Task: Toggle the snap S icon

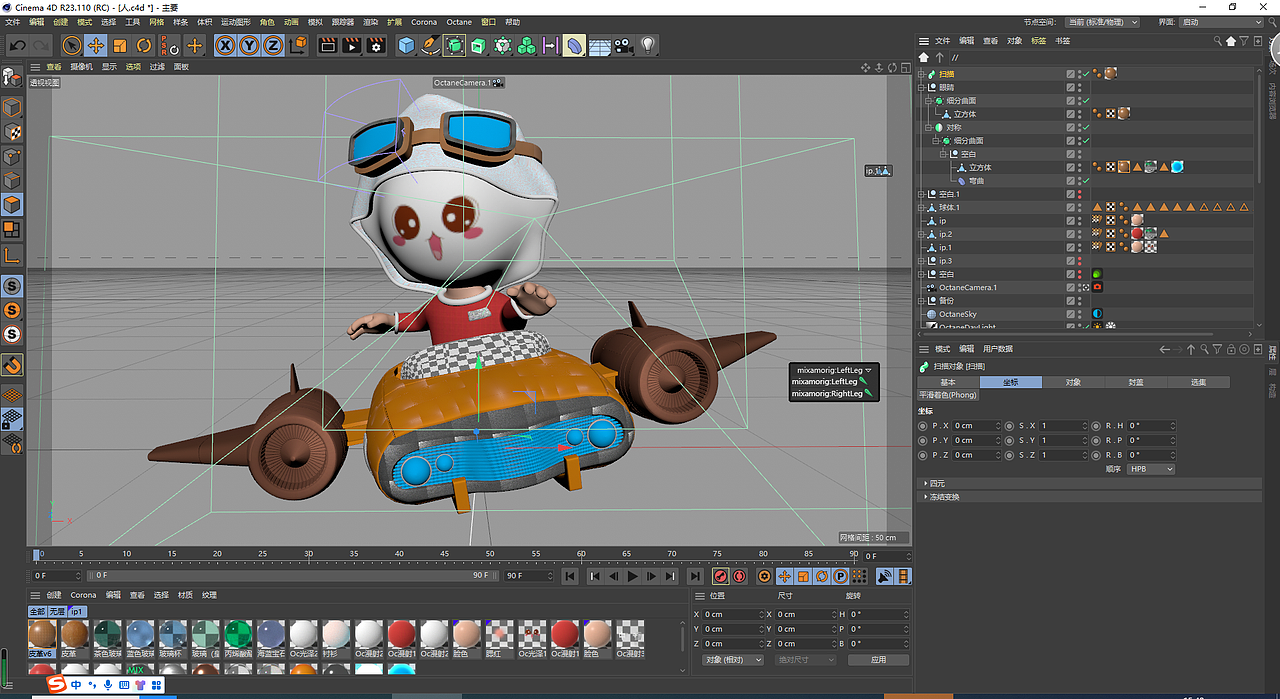Action: click(x=12, y=287)
